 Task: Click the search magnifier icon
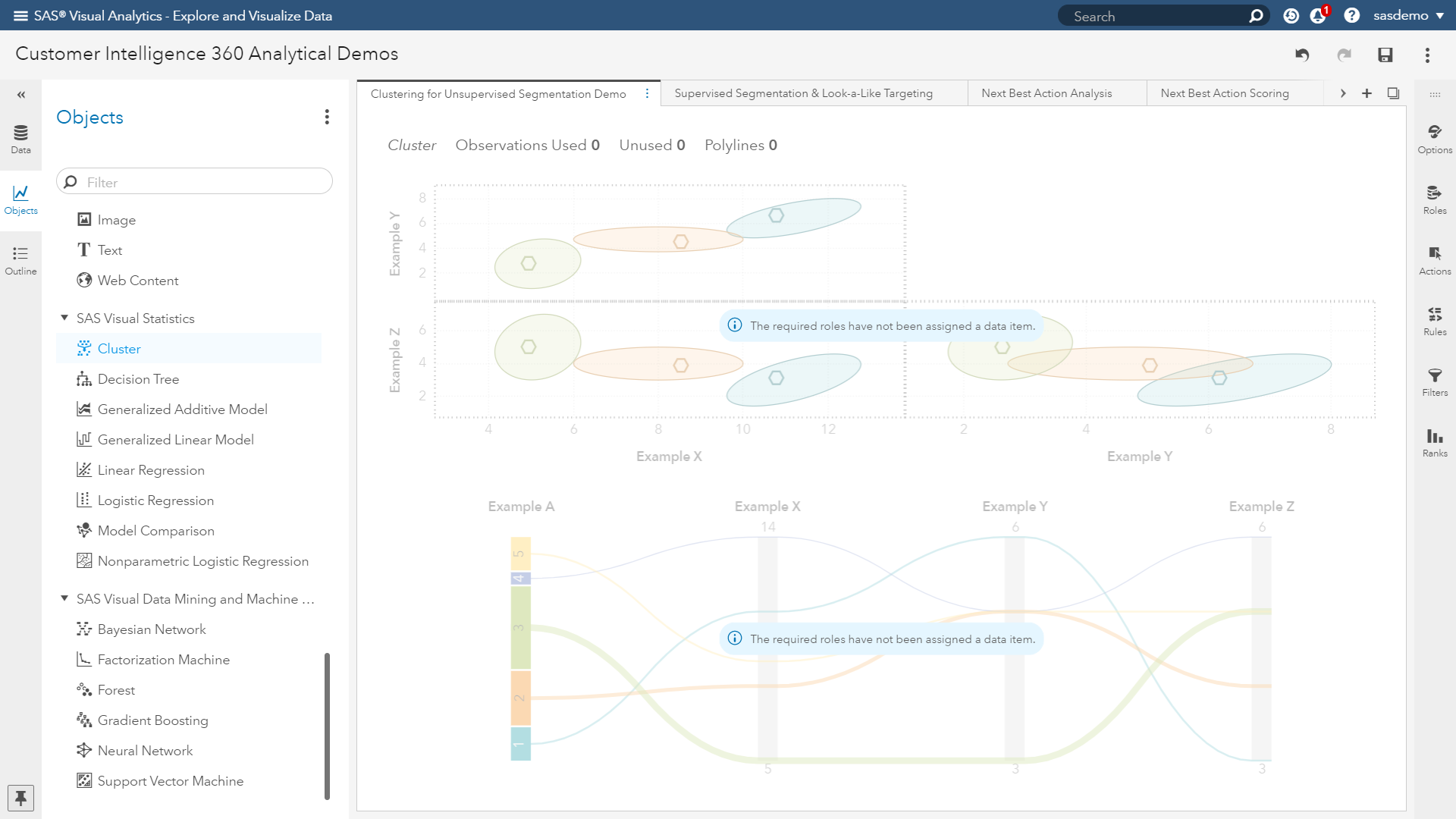(x=1256, y=16)
